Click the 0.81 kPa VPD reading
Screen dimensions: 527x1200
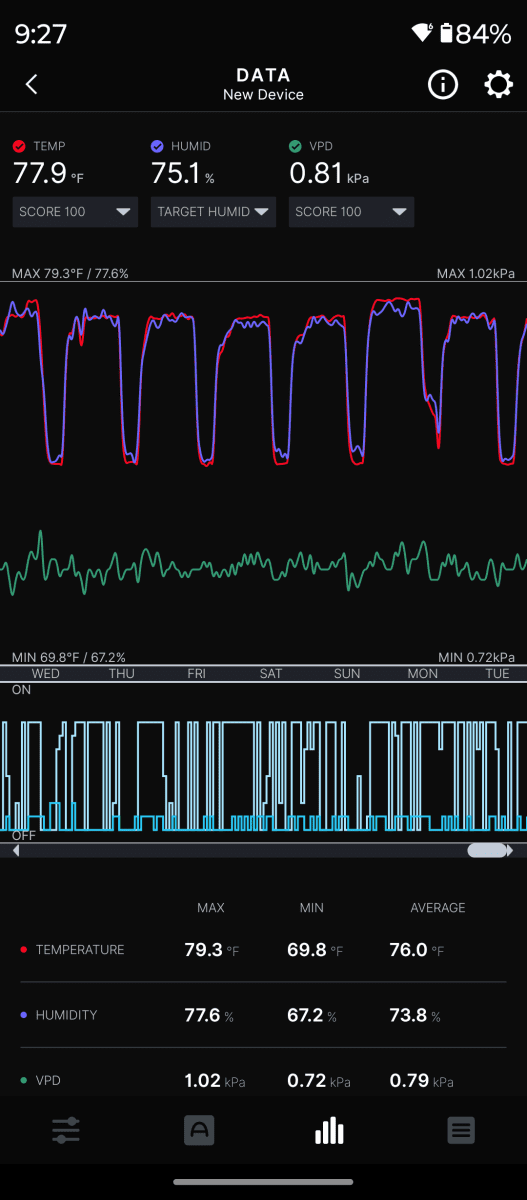330,174
